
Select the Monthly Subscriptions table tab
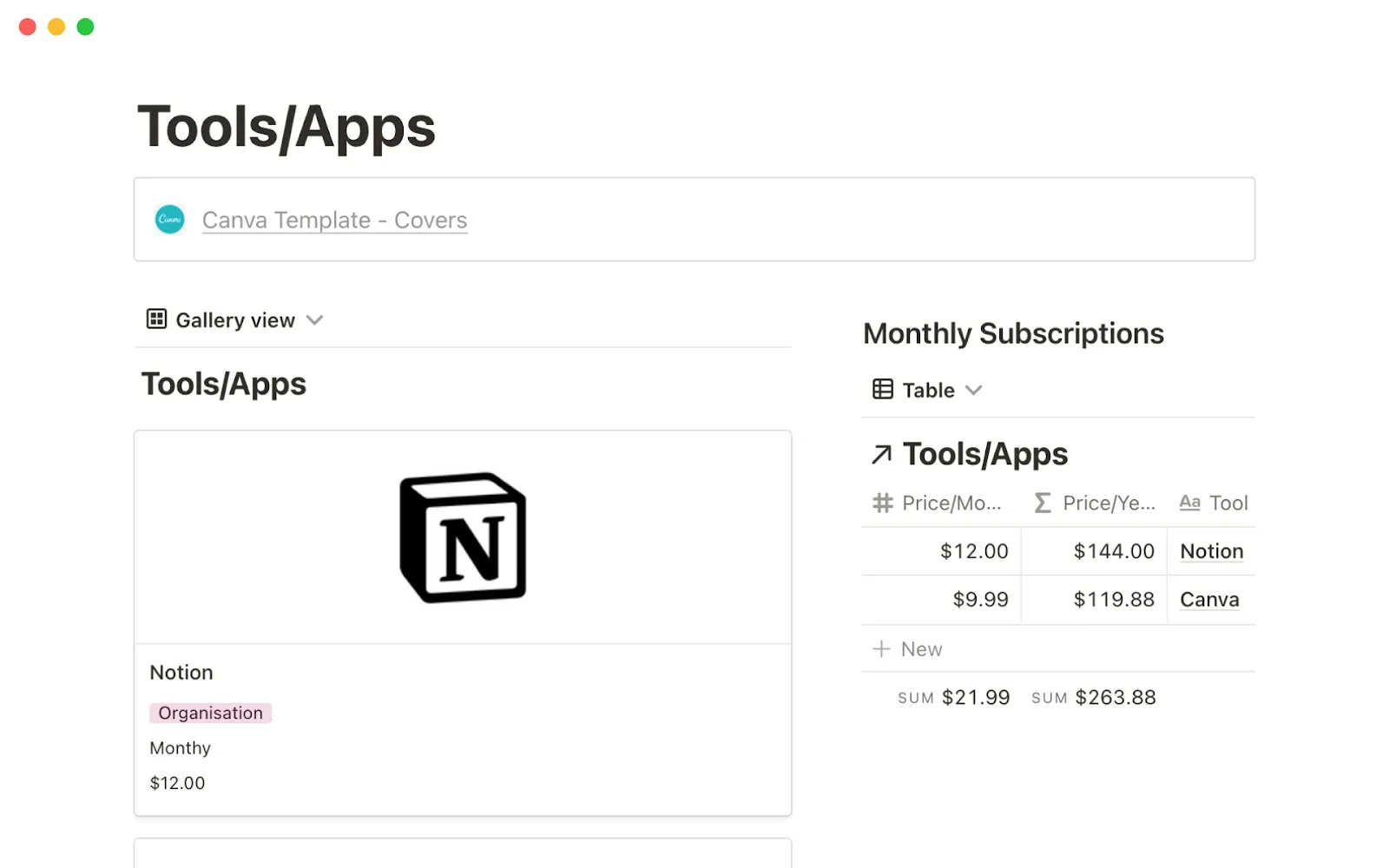coord(928,390)
